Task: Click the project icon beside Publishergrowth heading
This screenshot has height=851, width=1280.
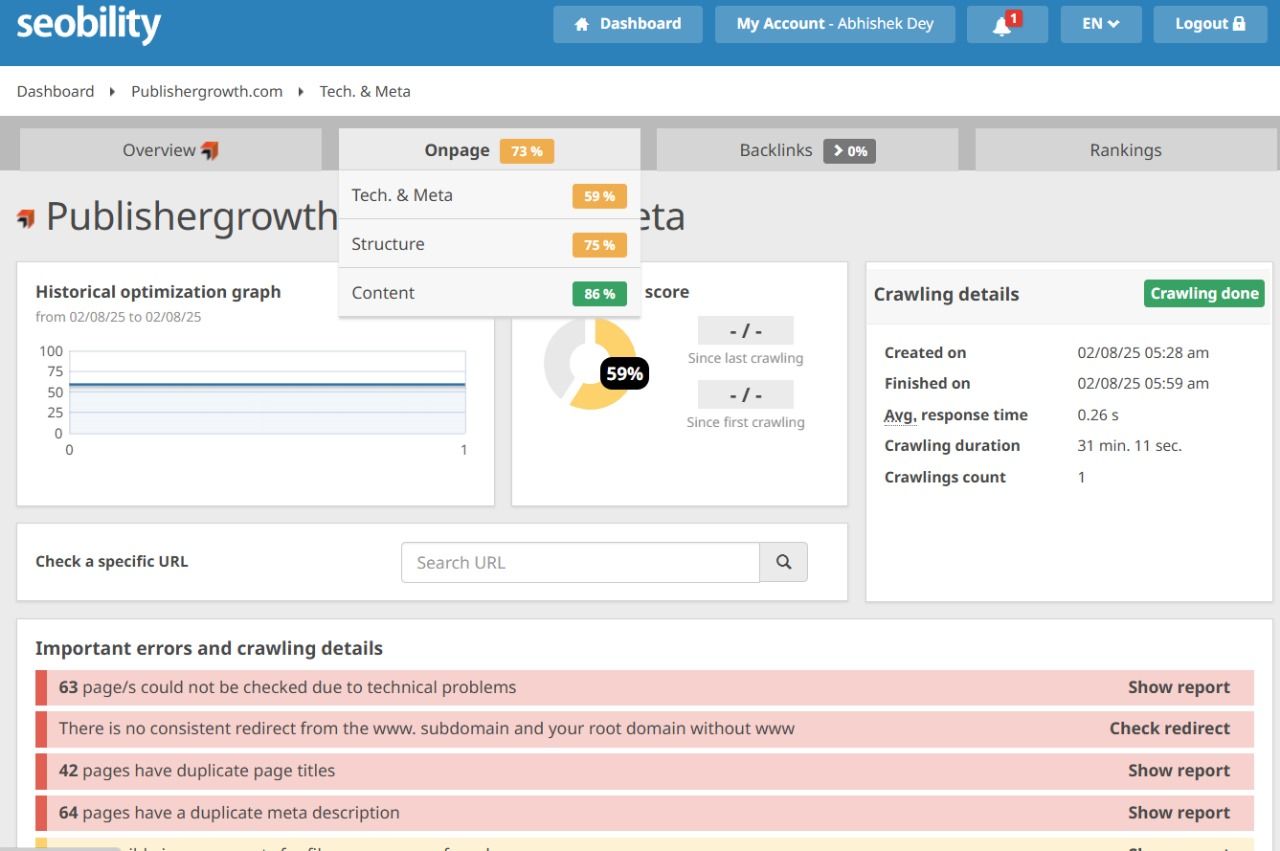Action: pyautogui.click(x=26, y=218)
